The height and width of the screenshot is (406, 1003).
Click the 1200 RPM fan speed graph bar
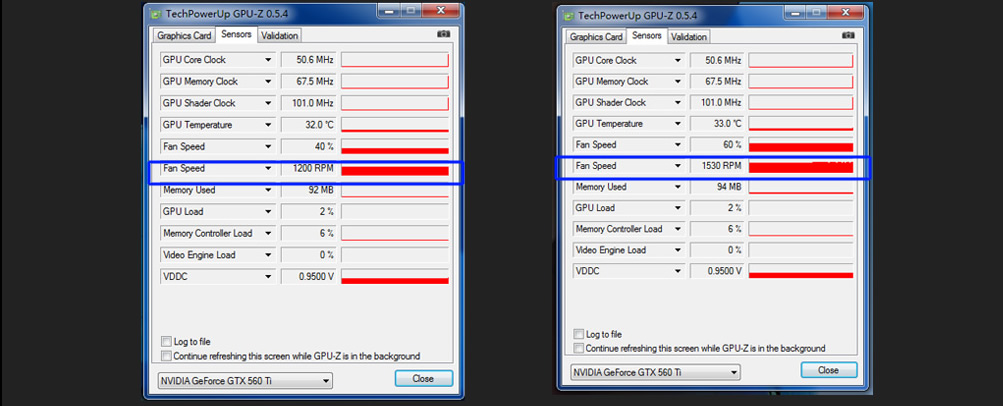[x=395, y=169]
